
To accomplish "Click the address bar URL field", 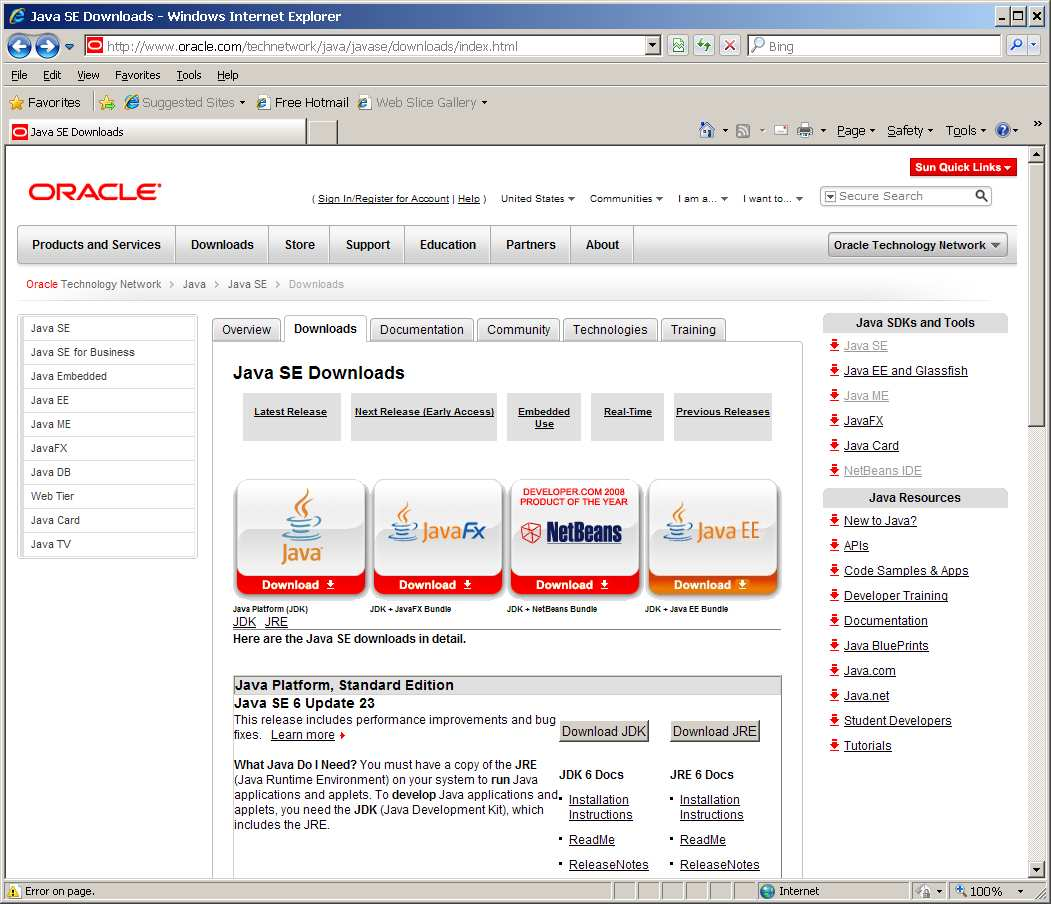I will (x=365, y=46).
